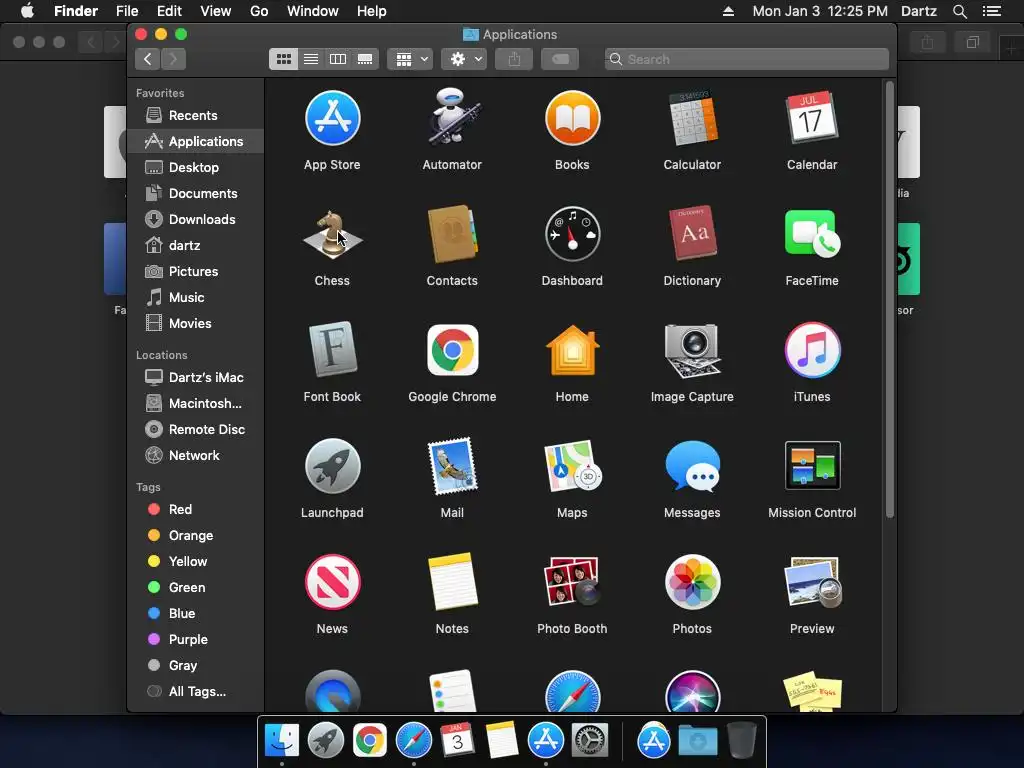1024x768 pixels.
Task: Select the Image Capture app icon
Action: (x=692, y=351)
